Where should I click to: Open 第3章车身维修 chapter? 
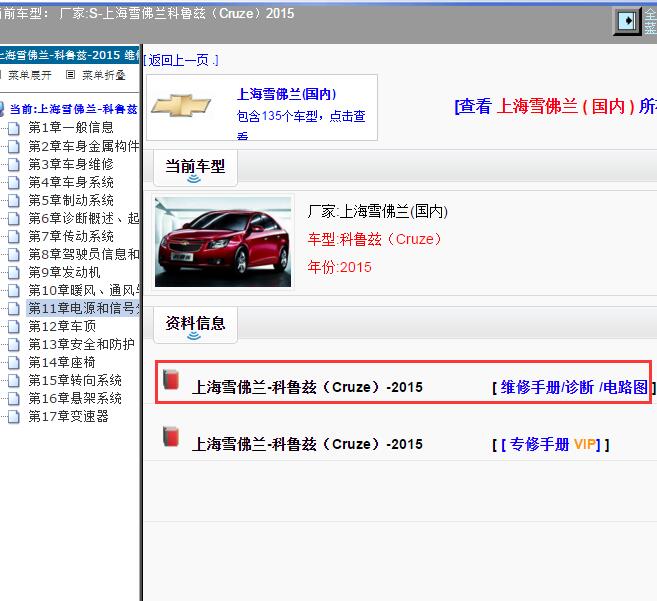(71, 164)
